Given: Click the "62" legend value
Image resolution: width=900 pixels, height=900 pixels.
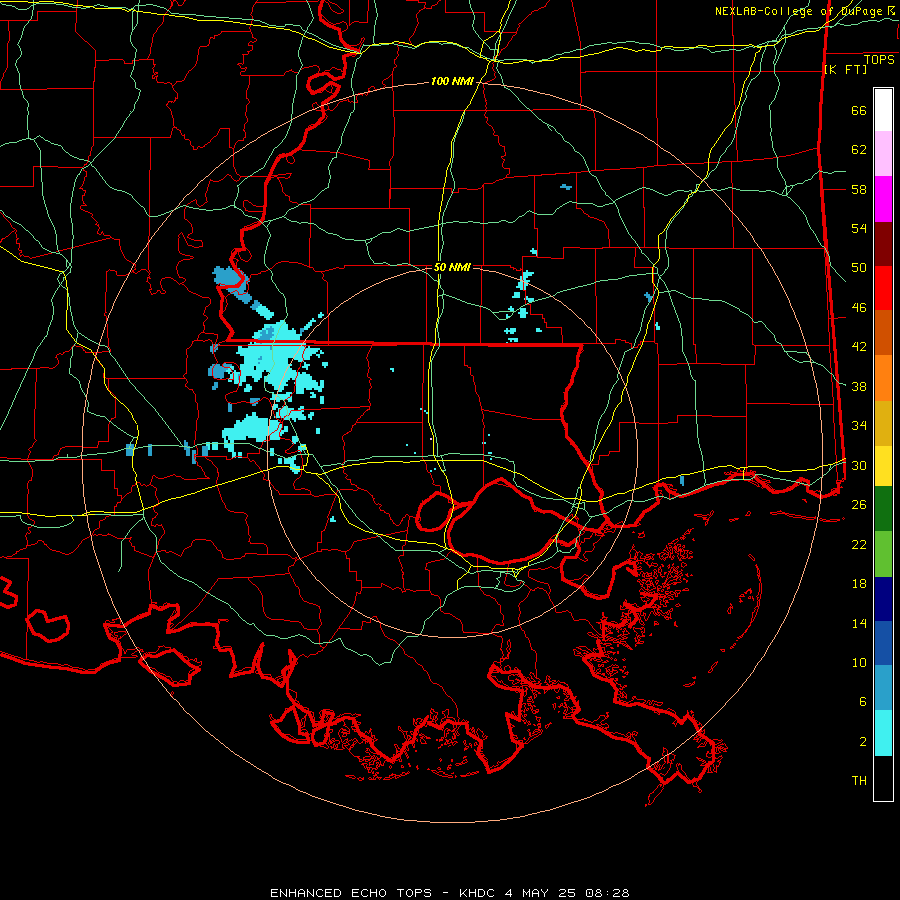Looking at the screenshot, I should 859,150.
